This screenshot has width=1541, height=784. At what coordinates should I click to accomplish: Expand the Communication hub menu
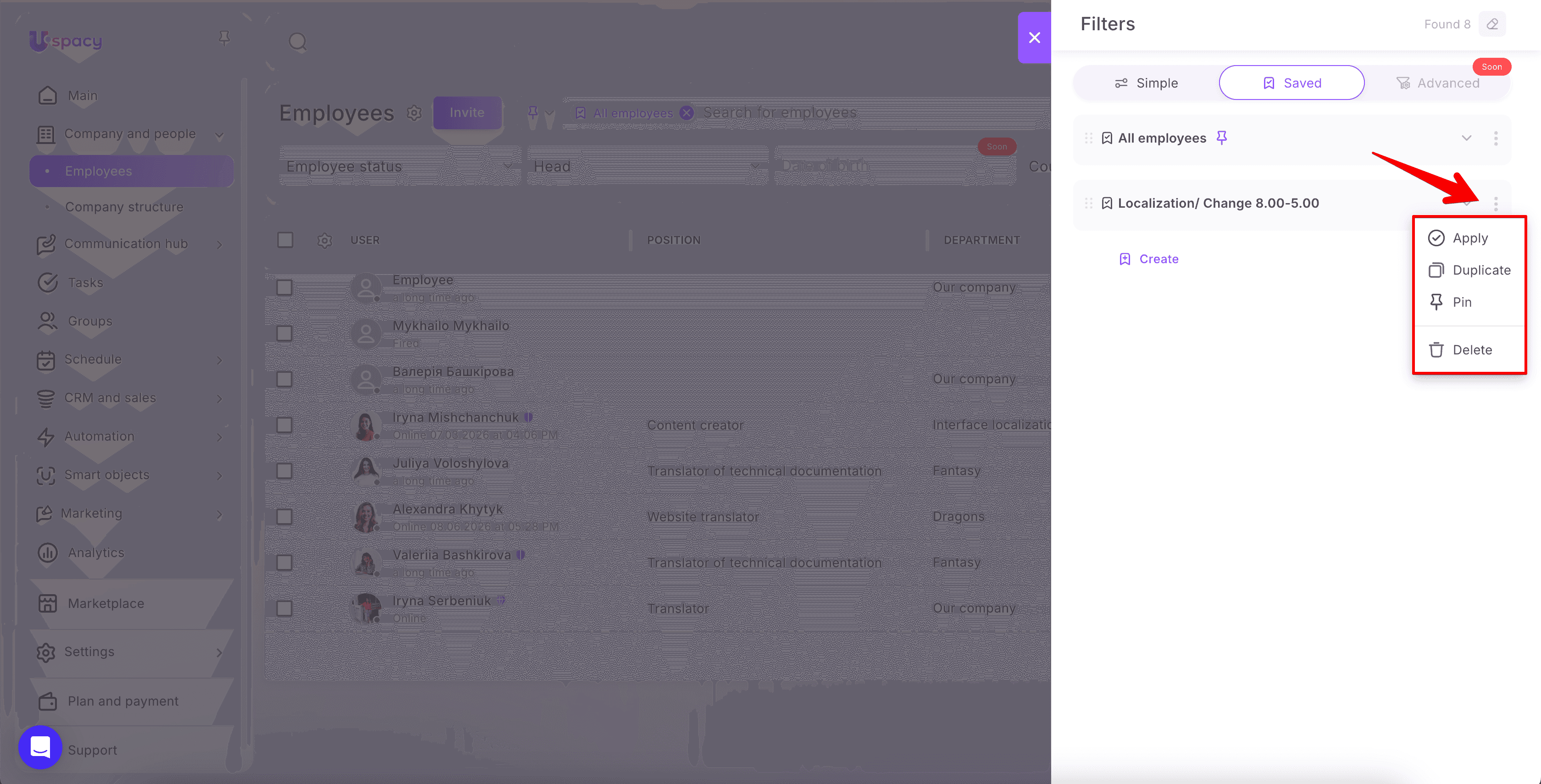point(220,244)
